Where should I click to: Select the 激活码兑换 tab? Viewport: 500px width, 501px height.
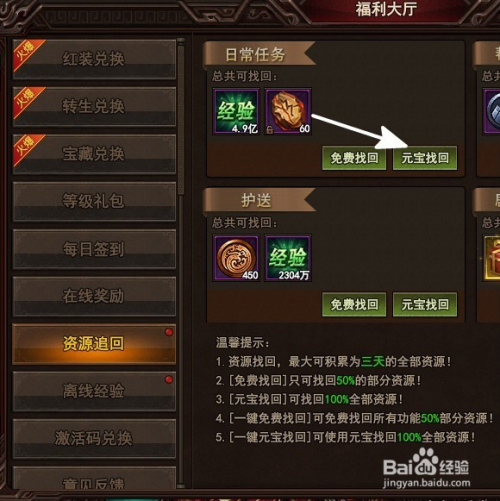point(94,438)
